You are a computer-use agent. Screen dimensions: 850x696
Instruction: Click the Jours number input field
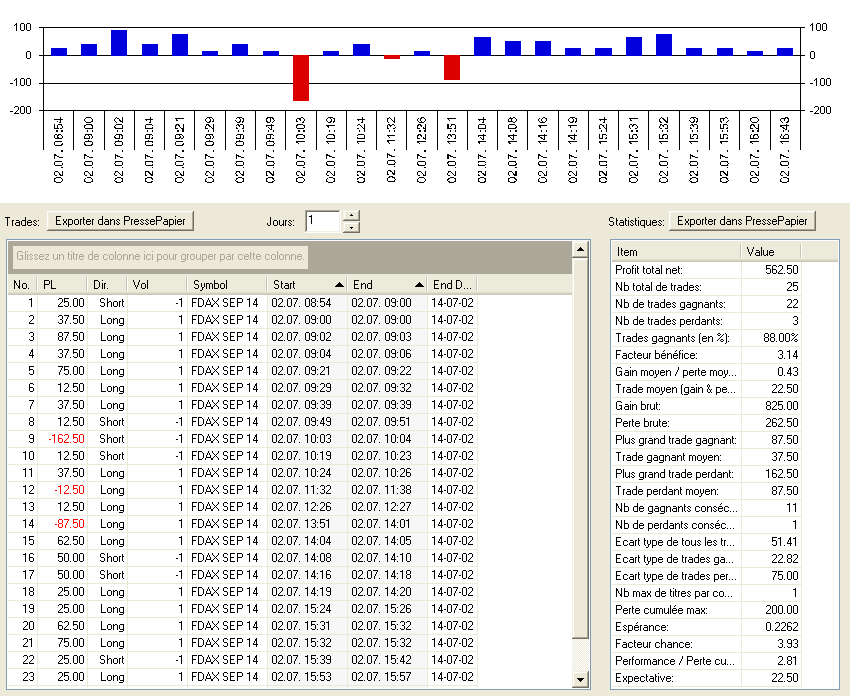click(x=323, y=221)
